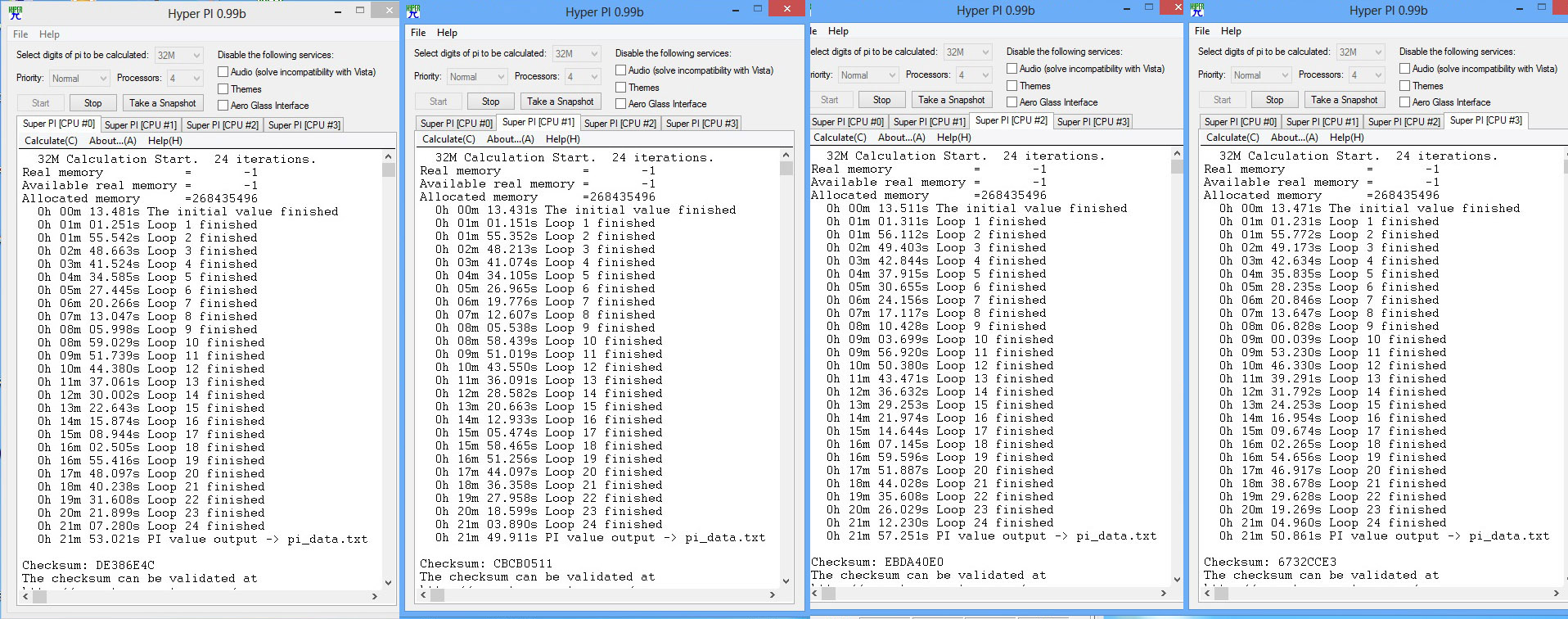Click scroll-up arrow in second window's output

[786, 156]
